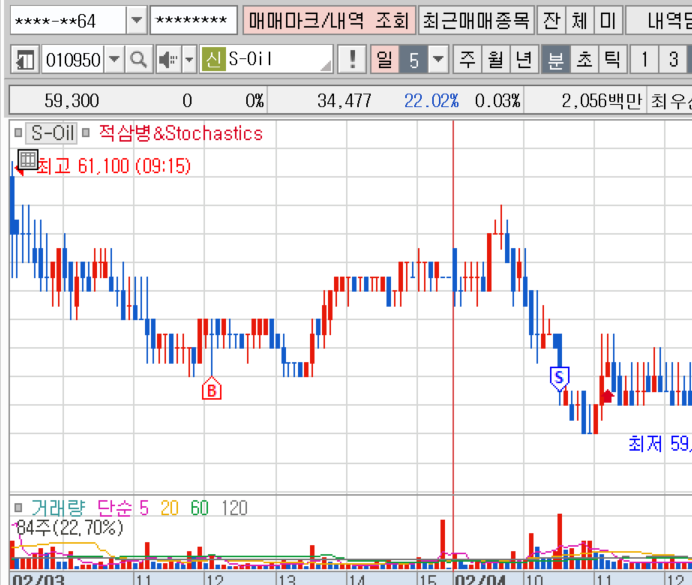Screen dimensions: 692x585
Task: Open the account number dropdown
Action: pos(137,20)
